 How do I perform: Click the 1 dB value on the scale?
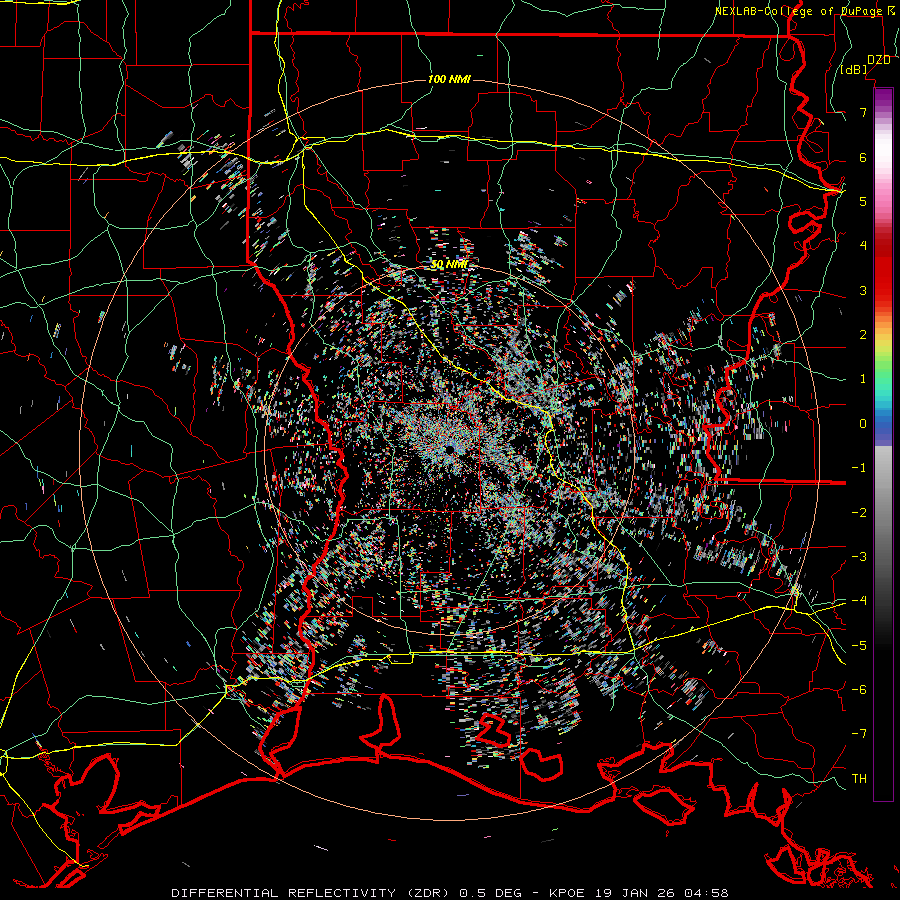pyautogui.click(x=863, y=379)
